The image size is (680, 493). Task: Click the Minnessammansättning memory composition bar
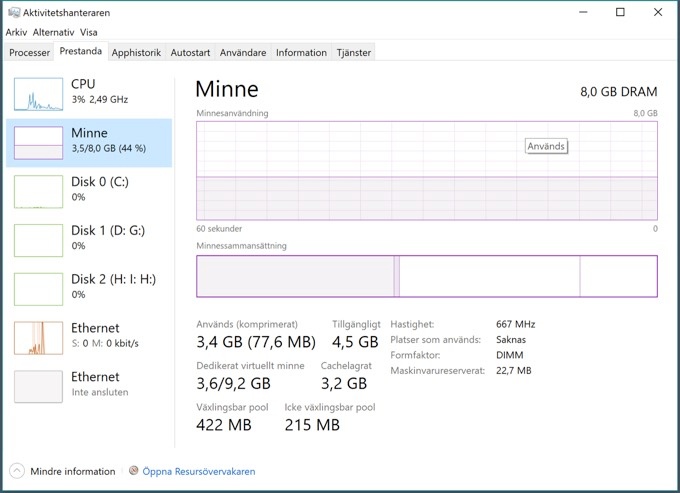(x=427, y=276)
